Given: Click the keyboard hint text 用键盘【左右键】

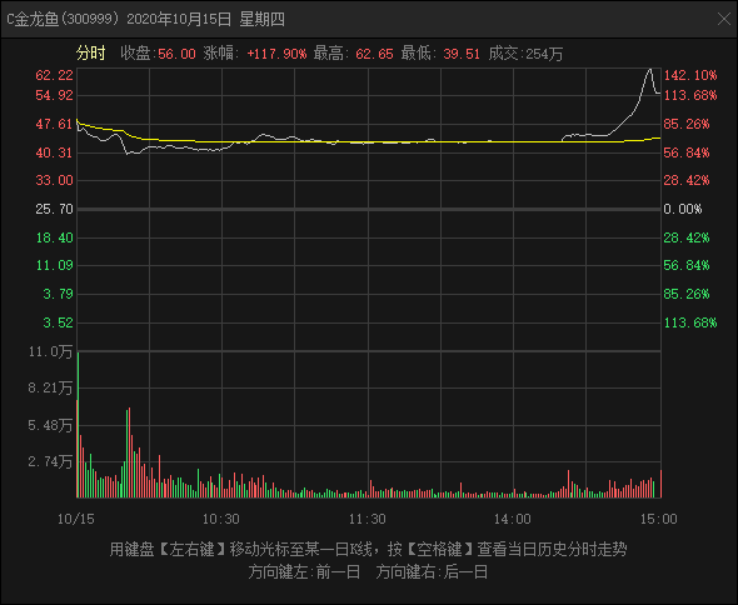Looking at the screenshot, I should click(169, 549).
